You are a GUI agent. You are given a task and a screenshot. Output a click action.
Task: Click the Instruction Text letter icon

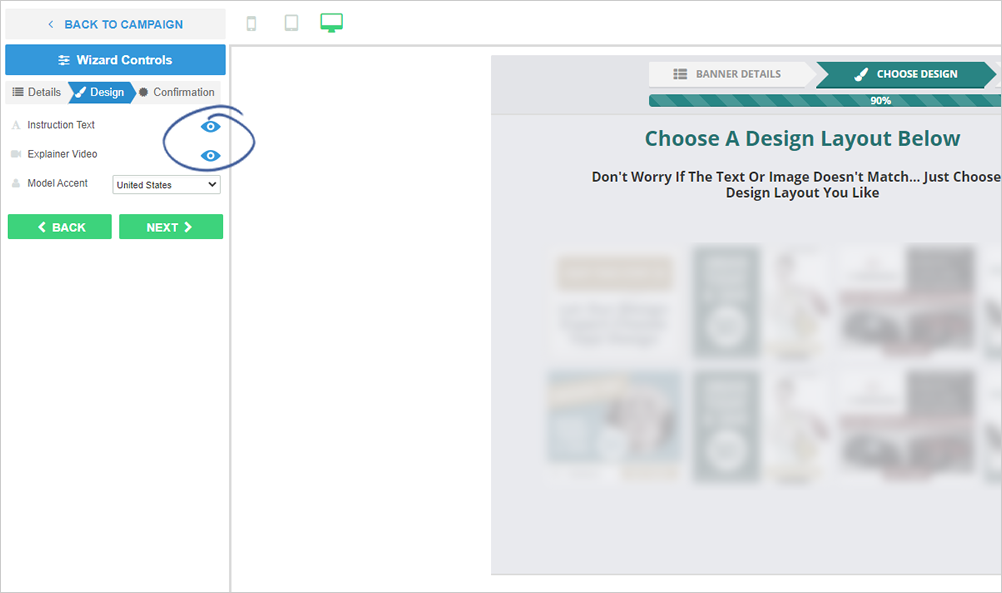(16, 126)
